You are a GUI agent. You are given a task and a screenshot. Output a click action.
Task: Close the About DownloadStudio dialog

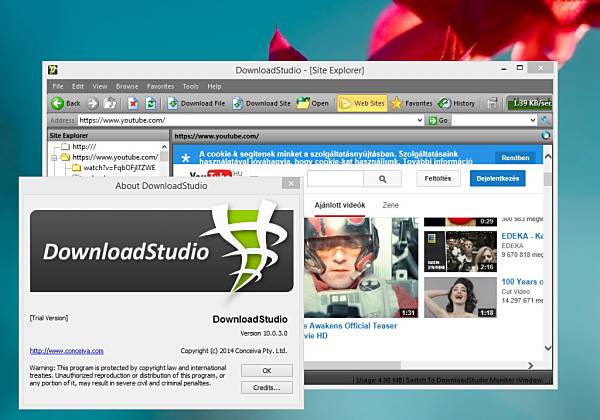coord(291,183)
